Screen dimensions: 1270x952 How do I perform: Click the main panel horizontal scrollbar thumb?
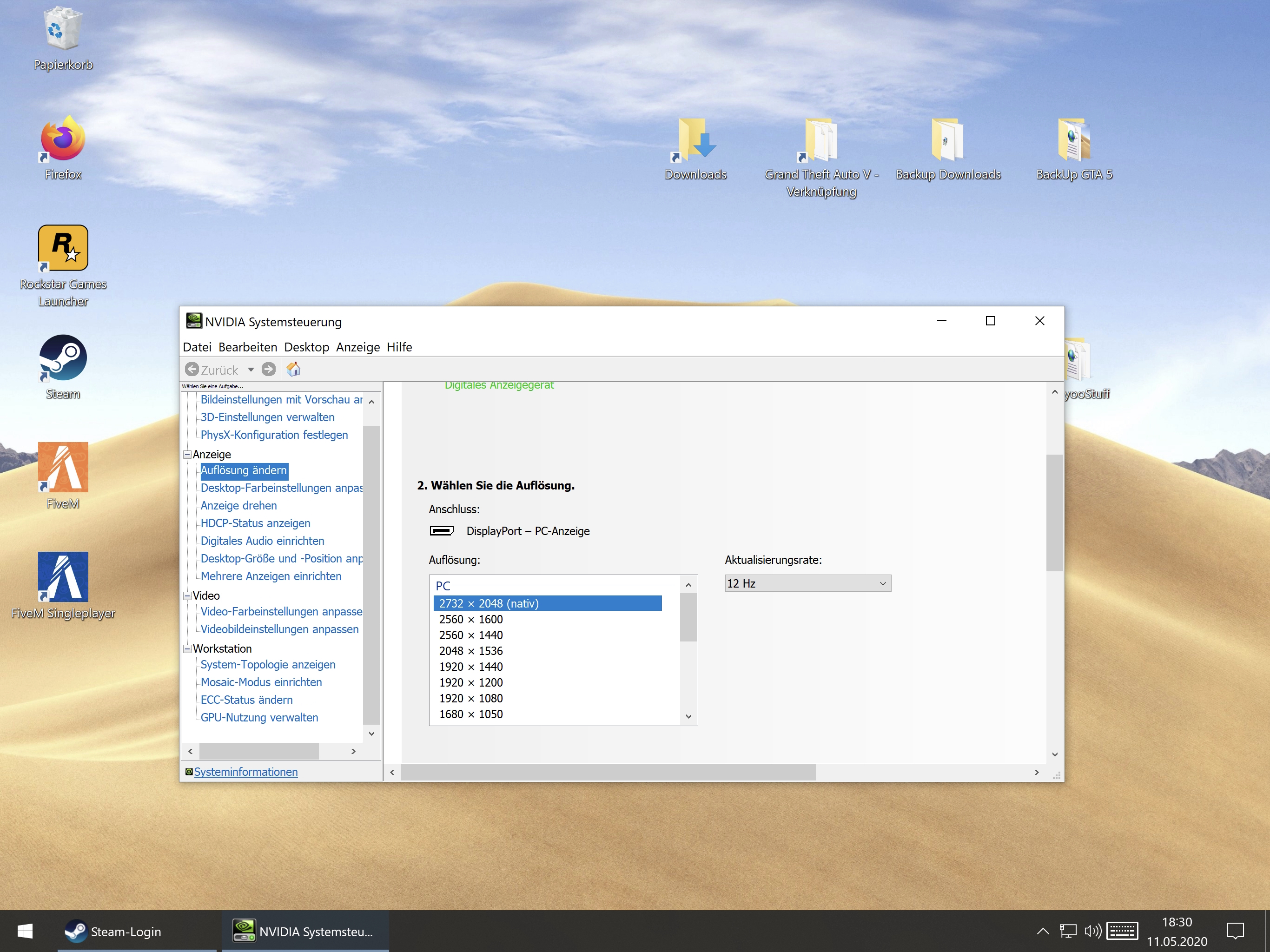tap(608, 772)
